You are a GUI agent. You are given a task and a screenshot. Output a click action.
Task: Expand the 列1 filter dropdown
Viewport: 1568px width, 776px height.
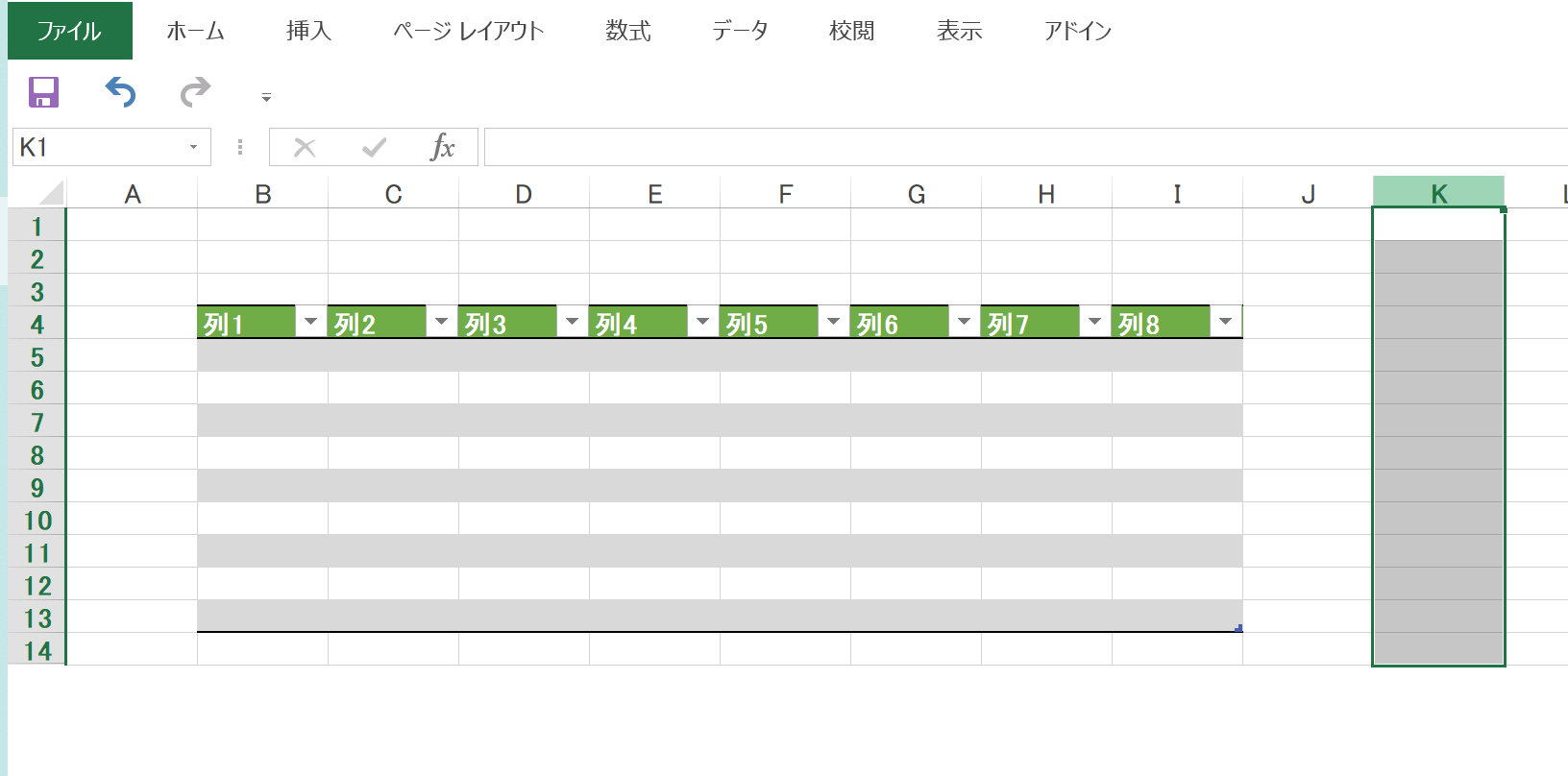310,322
